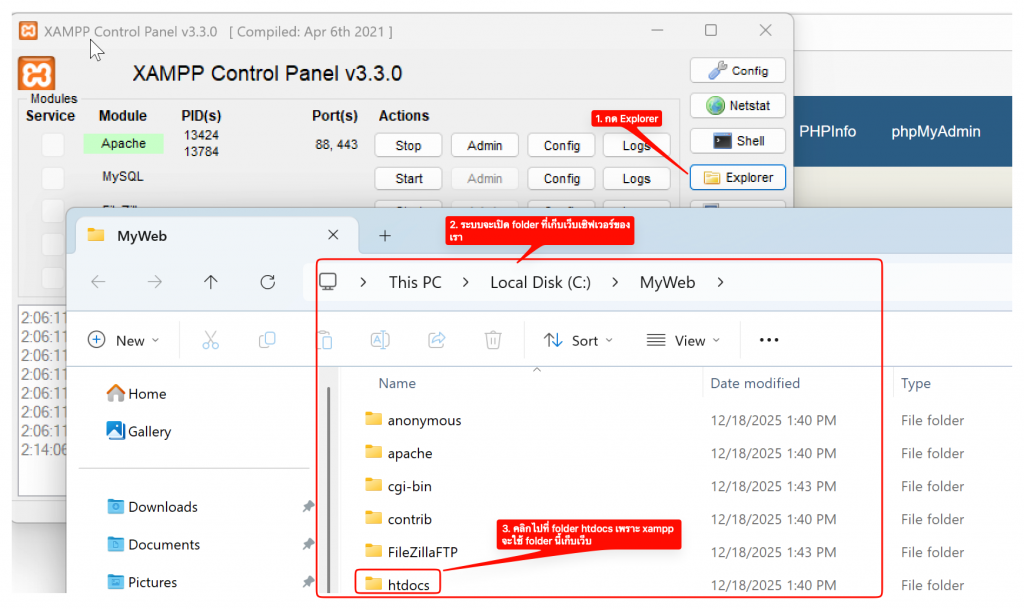Select the MyWeb explorer tab
This screenshot has height=609, width=1024.
pos(142,236)
